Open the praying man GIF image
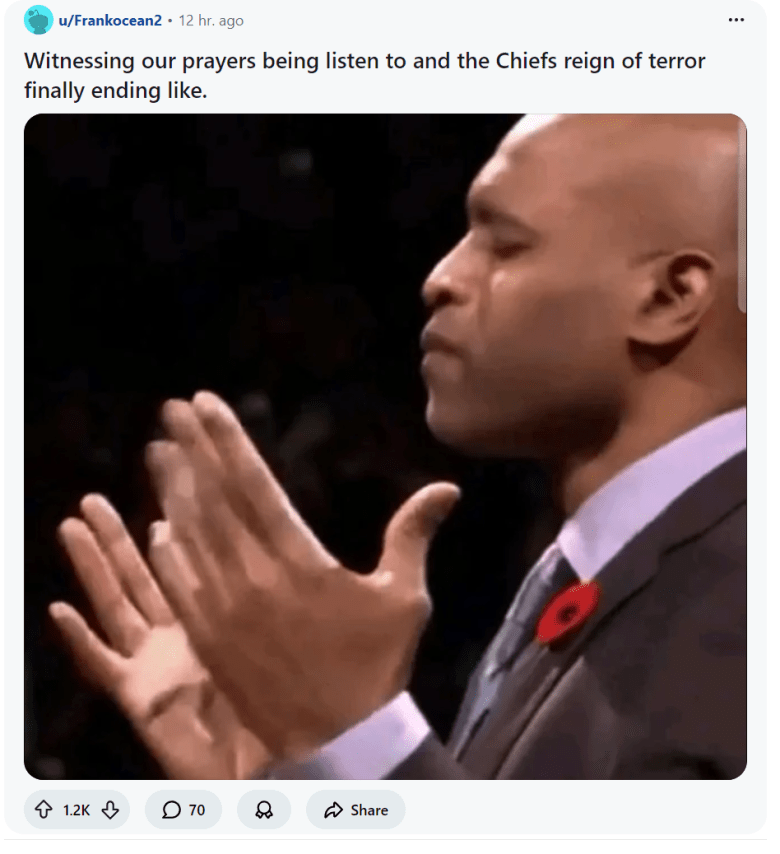 coord(385,446)
